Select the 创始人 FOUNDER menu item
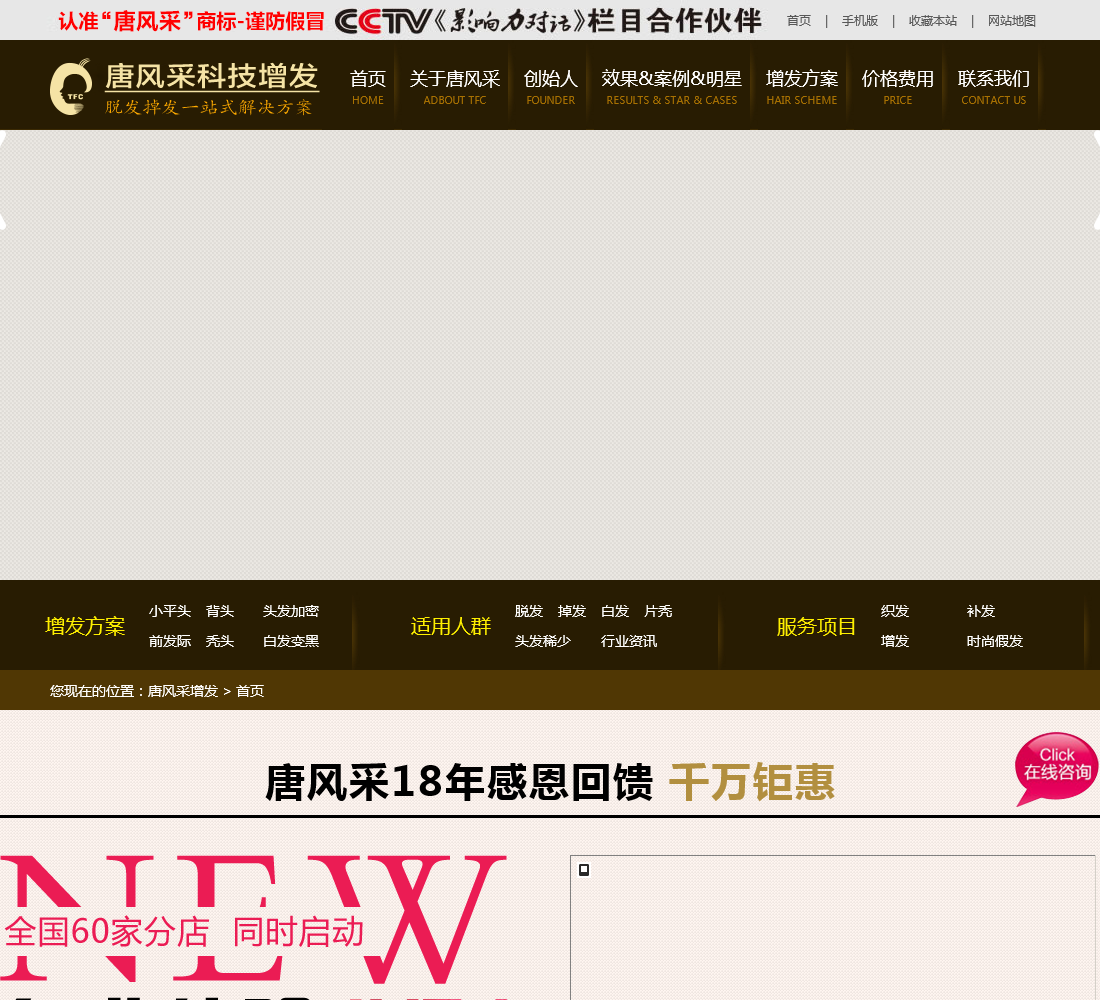Screen dimensions: 1100x1000 click(x=551, y=87)
